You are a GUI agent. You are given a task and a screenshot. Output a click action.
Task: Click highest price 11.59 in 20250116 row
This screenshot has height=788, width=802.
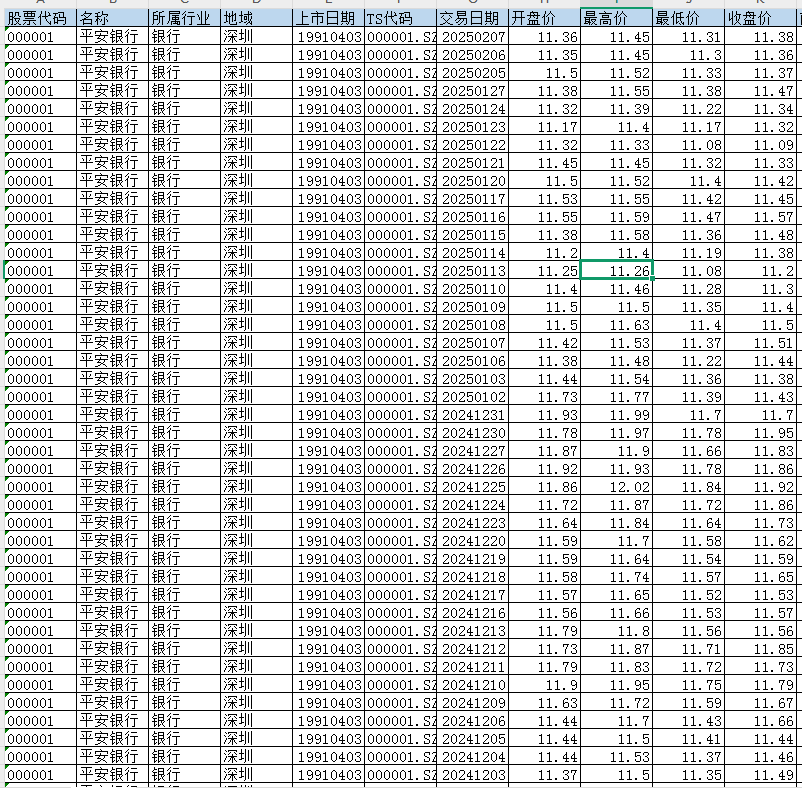pyautogui.click(x=617, y=217)
